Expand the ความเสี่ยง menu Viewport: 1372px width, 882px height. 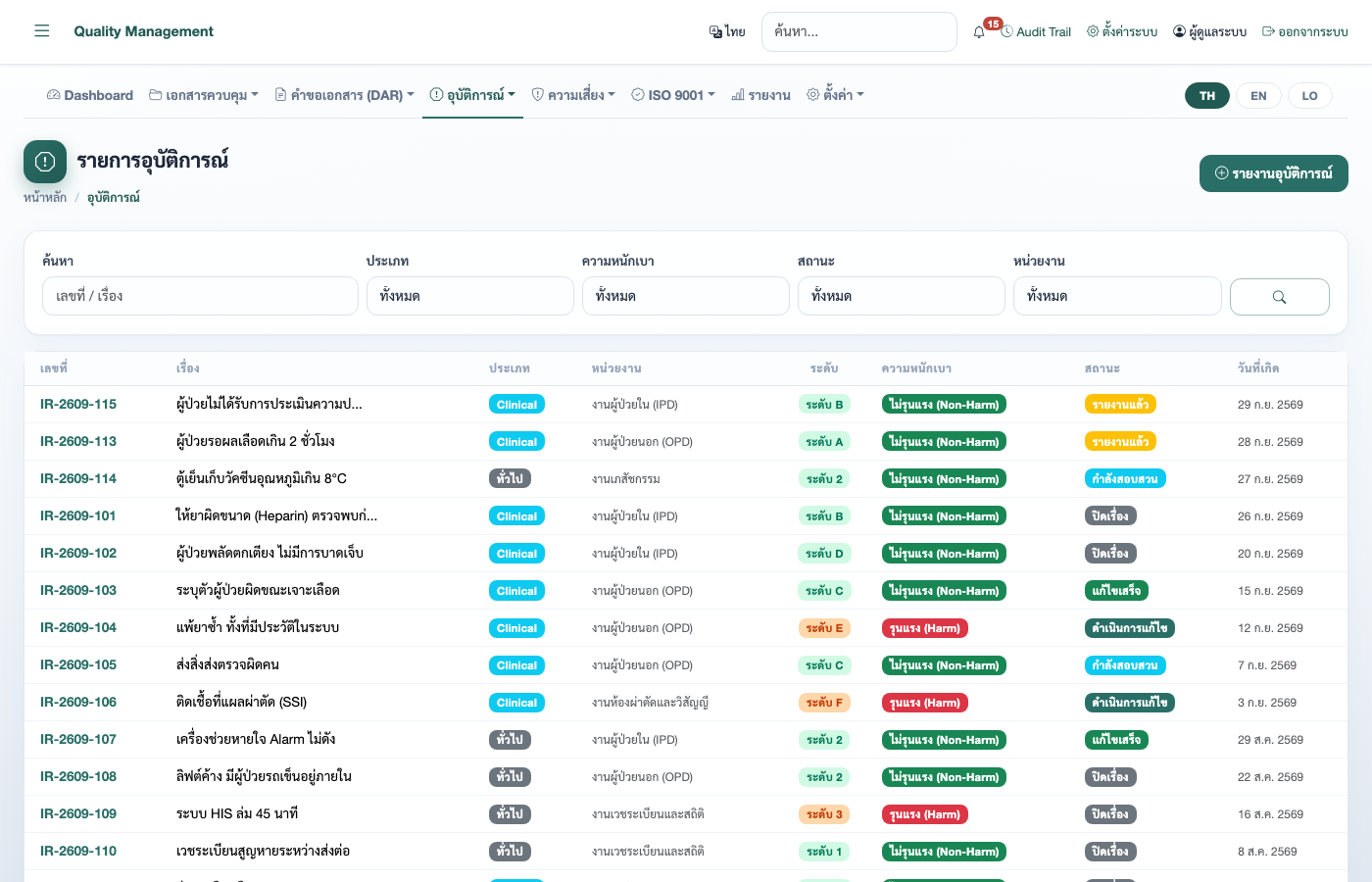573,95
